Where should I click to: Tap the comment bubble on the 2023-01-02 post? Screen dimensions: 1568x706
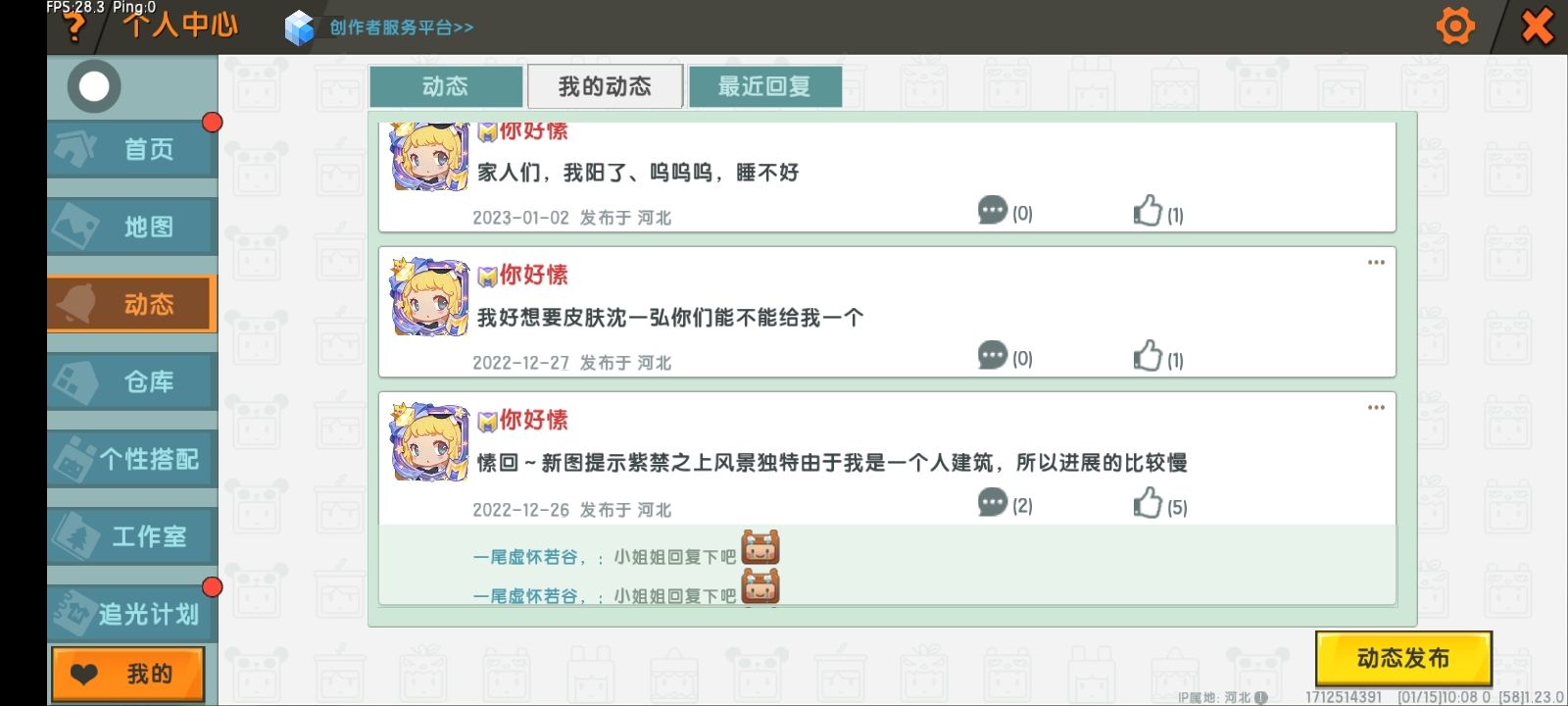point(993,210)
